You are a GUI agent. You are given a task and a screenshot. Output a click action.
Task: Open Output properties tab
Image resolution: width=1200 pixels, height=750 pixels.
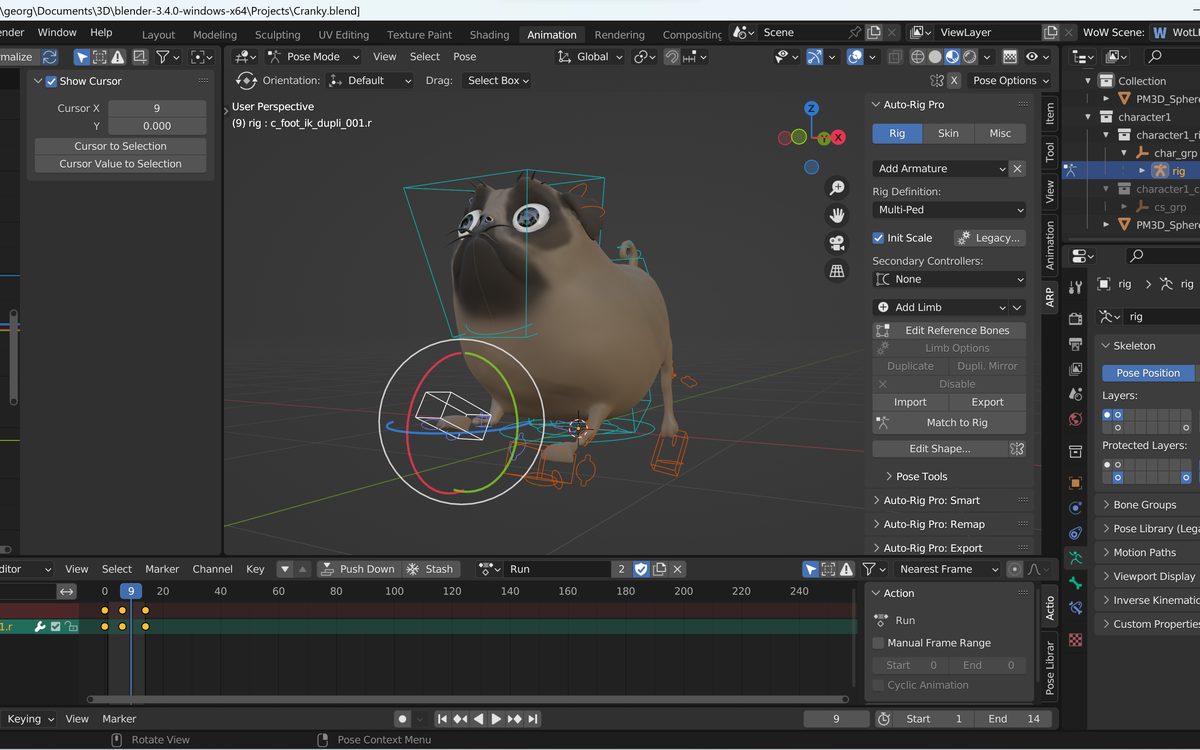(1075, 344)
